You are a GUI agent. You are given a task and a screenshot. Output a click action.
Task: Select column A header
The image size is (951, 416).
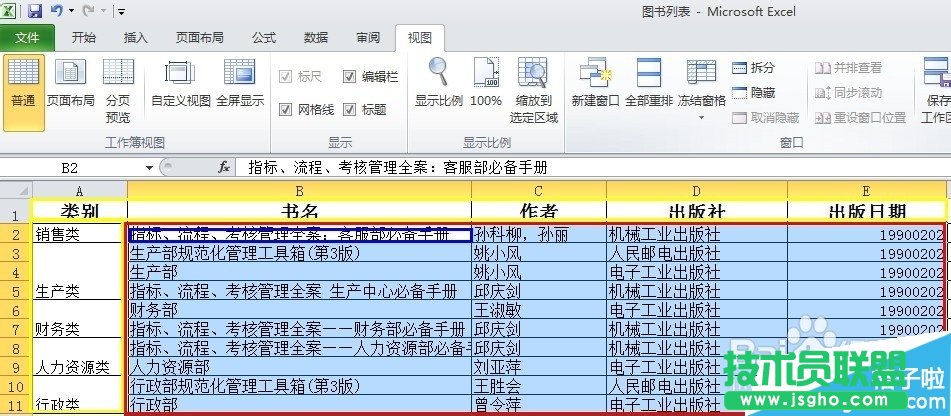(x=79, y=191)
